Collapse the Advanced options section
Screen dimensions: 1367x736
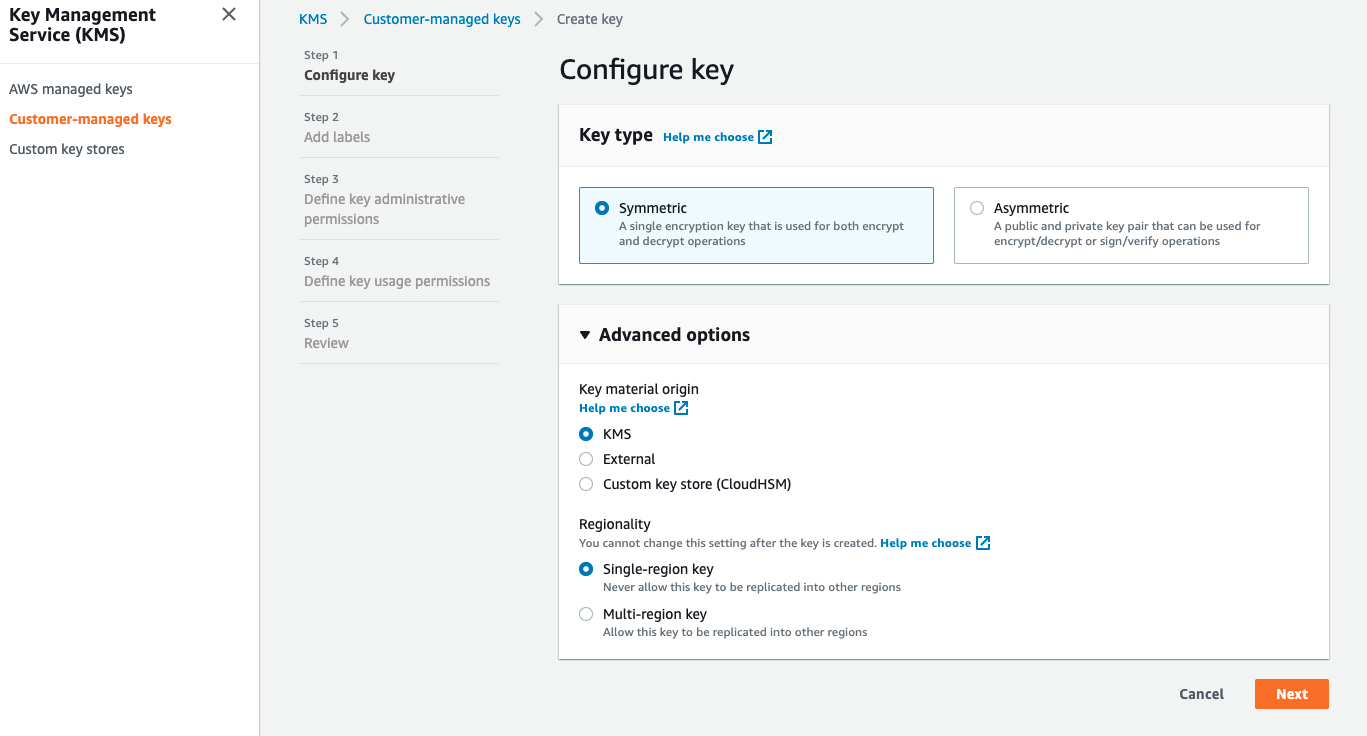click(x=585, y=335)
